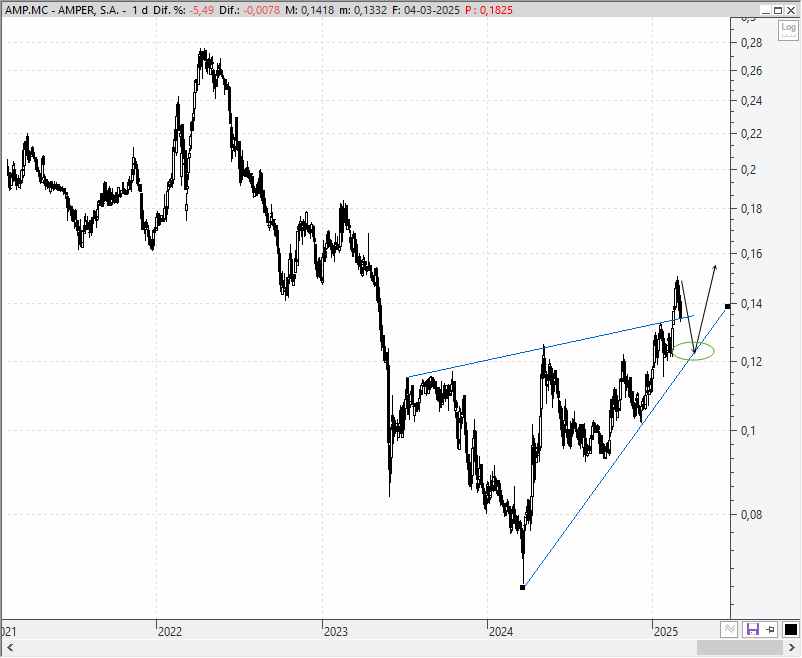Image resolution: width=802 pixels, height=658 pixels.
Task: Click the AMP.MC - AMPER, S.A. title
Action: coord(61,10)
